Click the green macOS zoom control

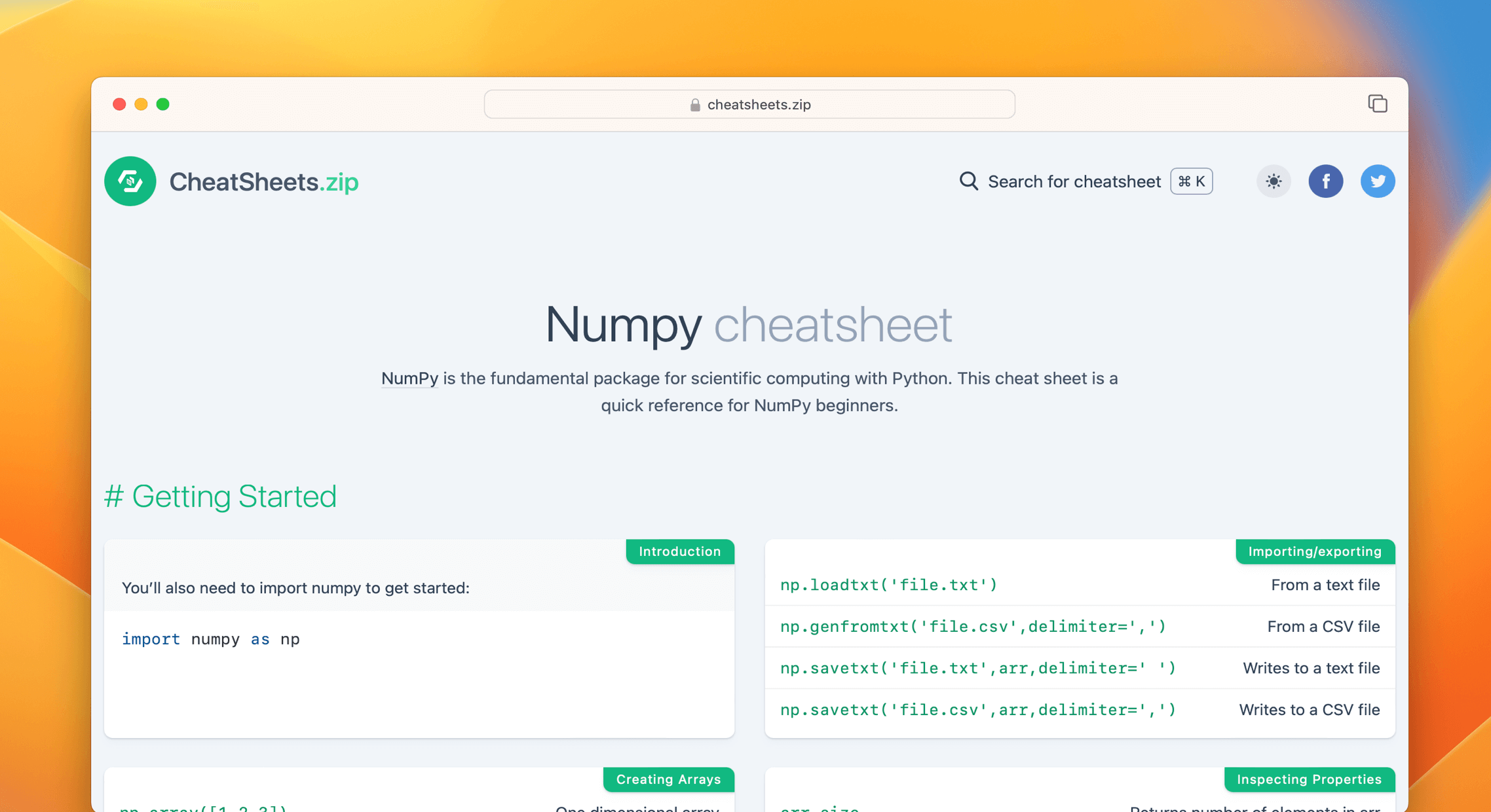(164, 104)
